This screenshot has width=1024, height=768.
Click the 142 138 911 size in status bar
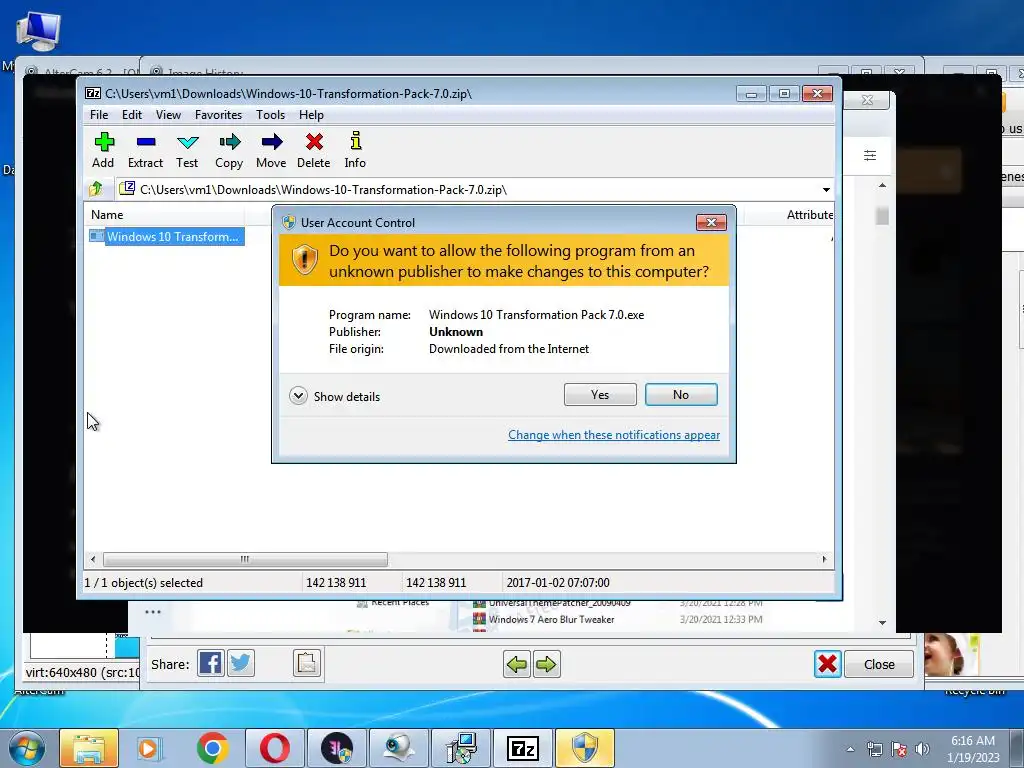[336, 583]
